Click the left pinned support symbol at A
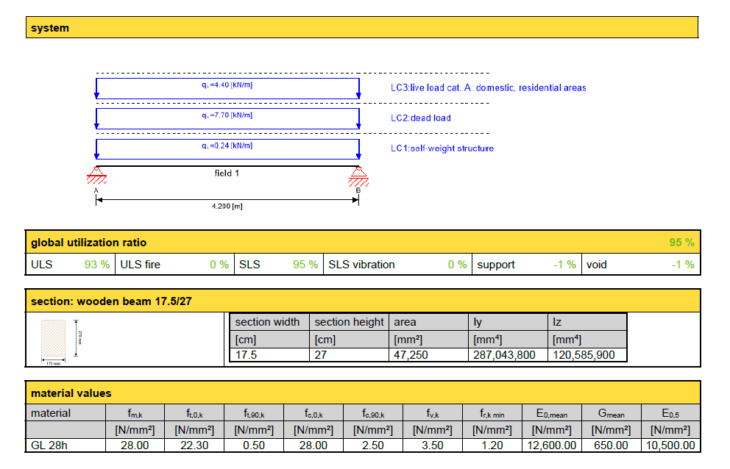Screen dimensions: 730x469 pos(96,178)
